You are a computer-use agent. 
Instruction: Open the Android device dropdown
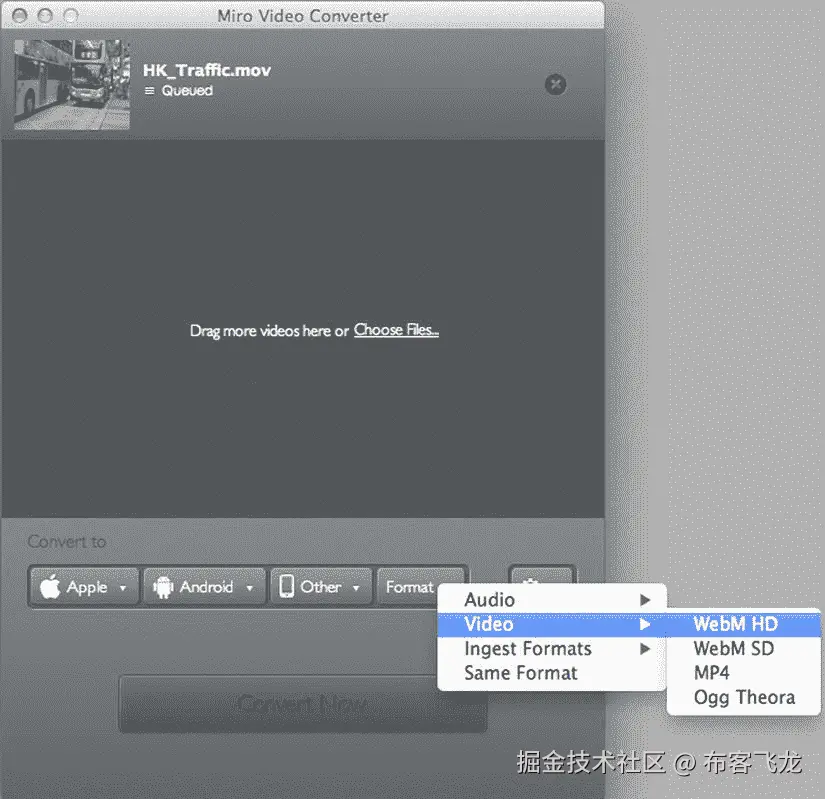tap(204, 587)
